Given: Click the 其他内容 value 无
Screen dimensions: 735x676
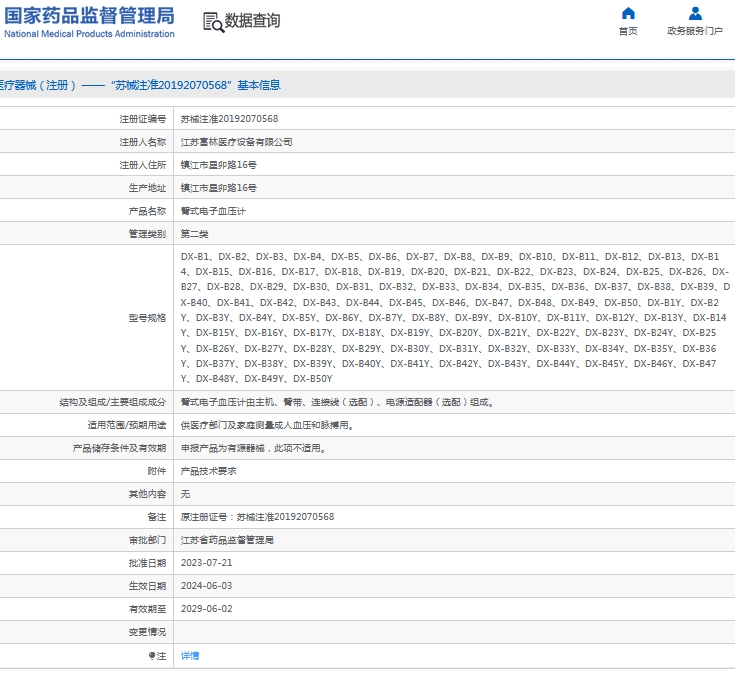Looking at the screenshot, I should tap(186, 494).
